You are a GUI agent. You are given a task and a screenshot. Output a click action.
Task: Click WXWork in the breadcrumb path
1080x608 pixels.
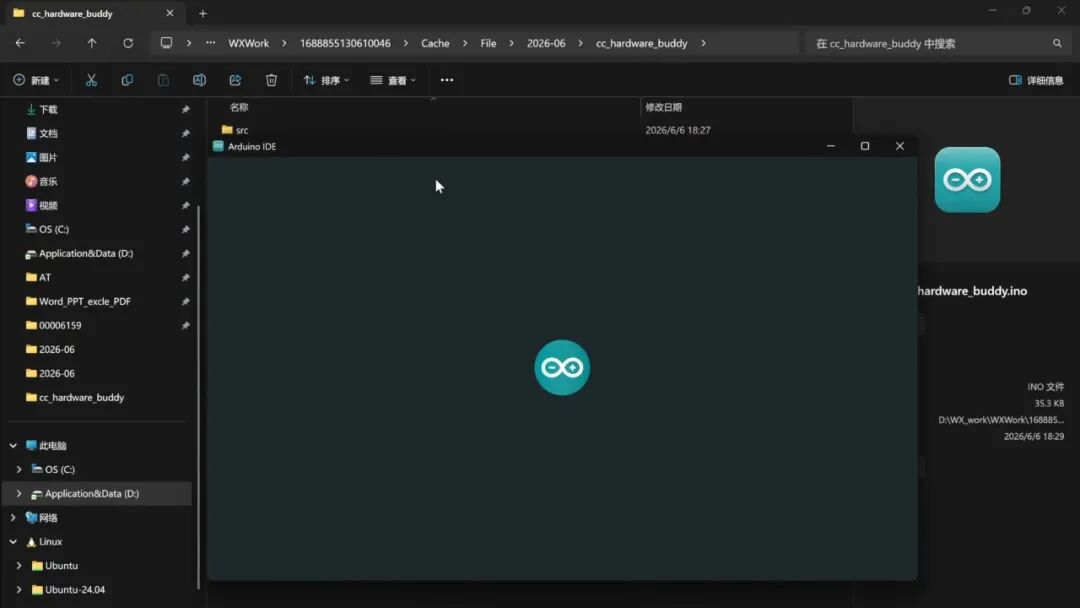tap(249, 43)
